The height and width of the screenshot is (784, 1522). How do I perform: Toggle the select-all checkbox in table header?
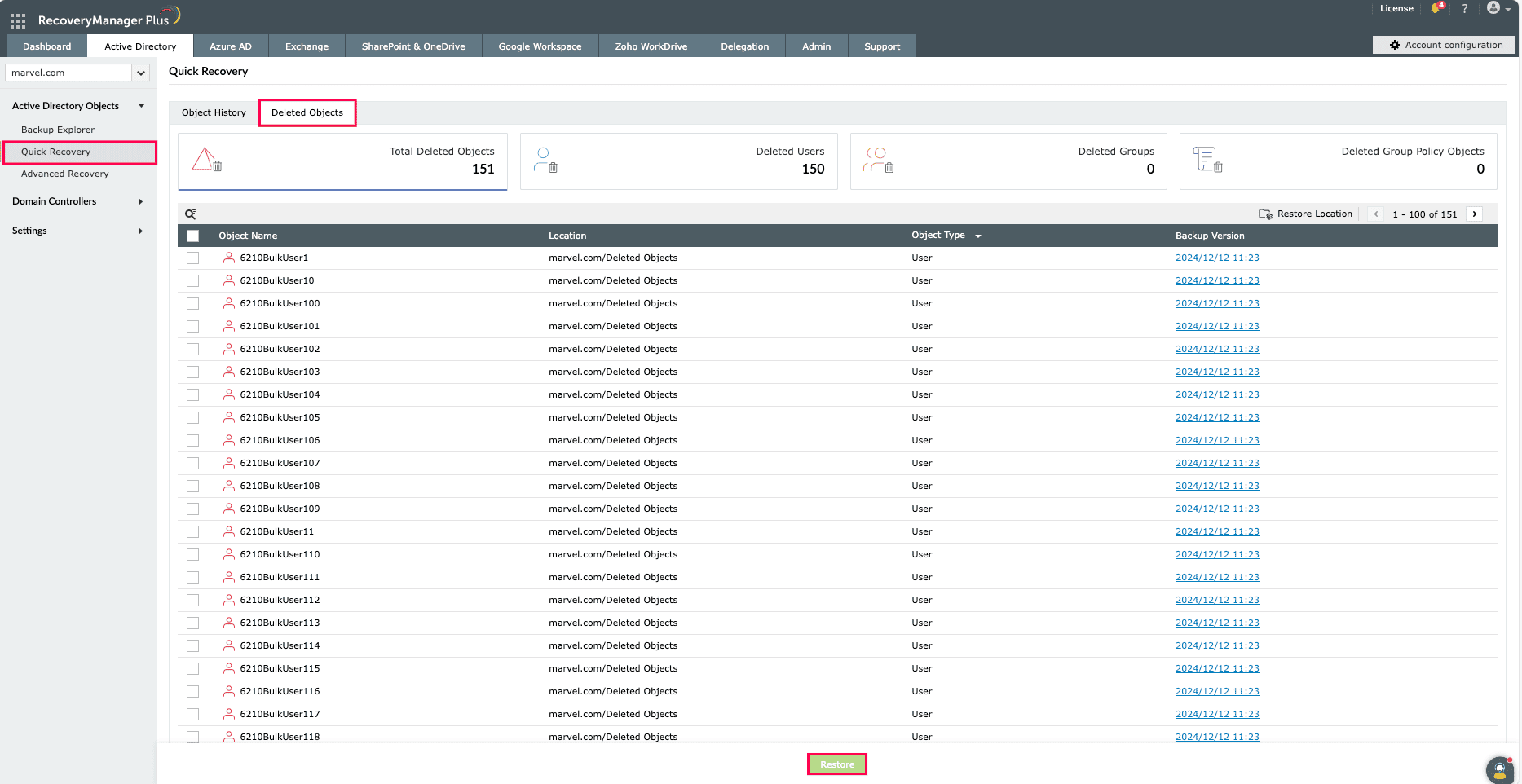click(x=192, y=236)
